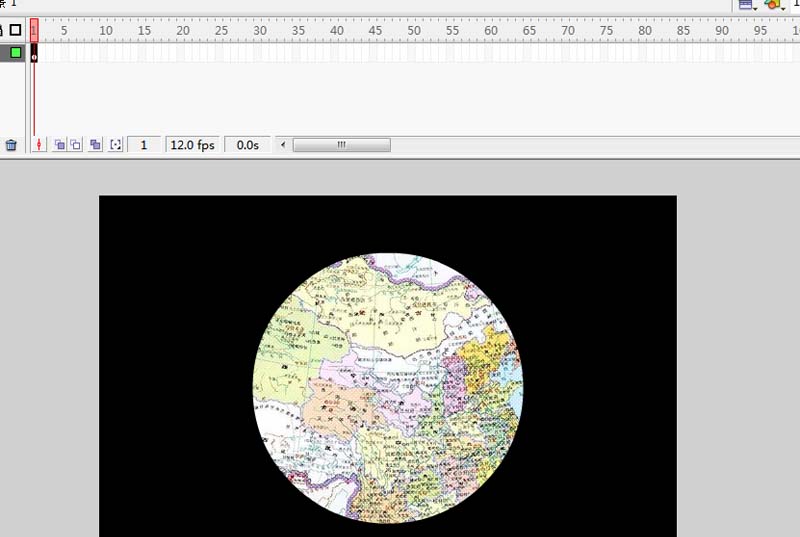Delete the layer with the trash icon
800x537 pixels.
click(x=11, y=145)
